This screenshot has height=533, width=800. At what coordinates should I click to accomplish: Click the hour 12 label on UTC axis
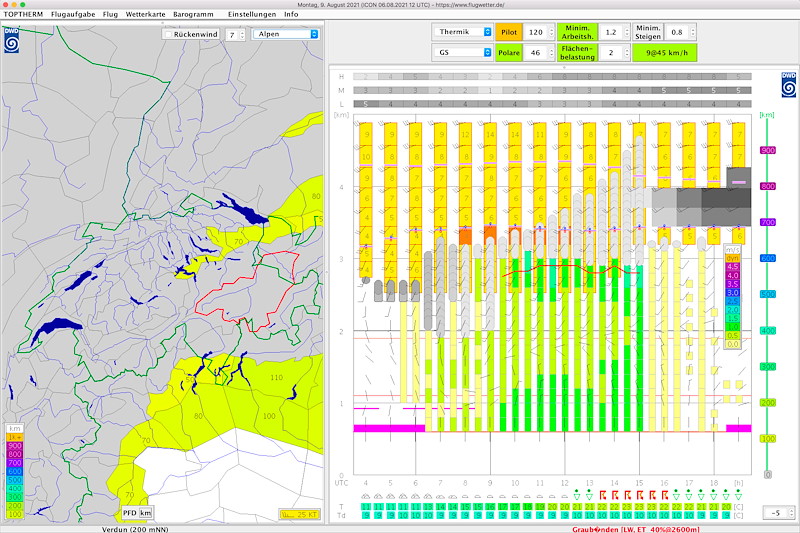[564, 483]
